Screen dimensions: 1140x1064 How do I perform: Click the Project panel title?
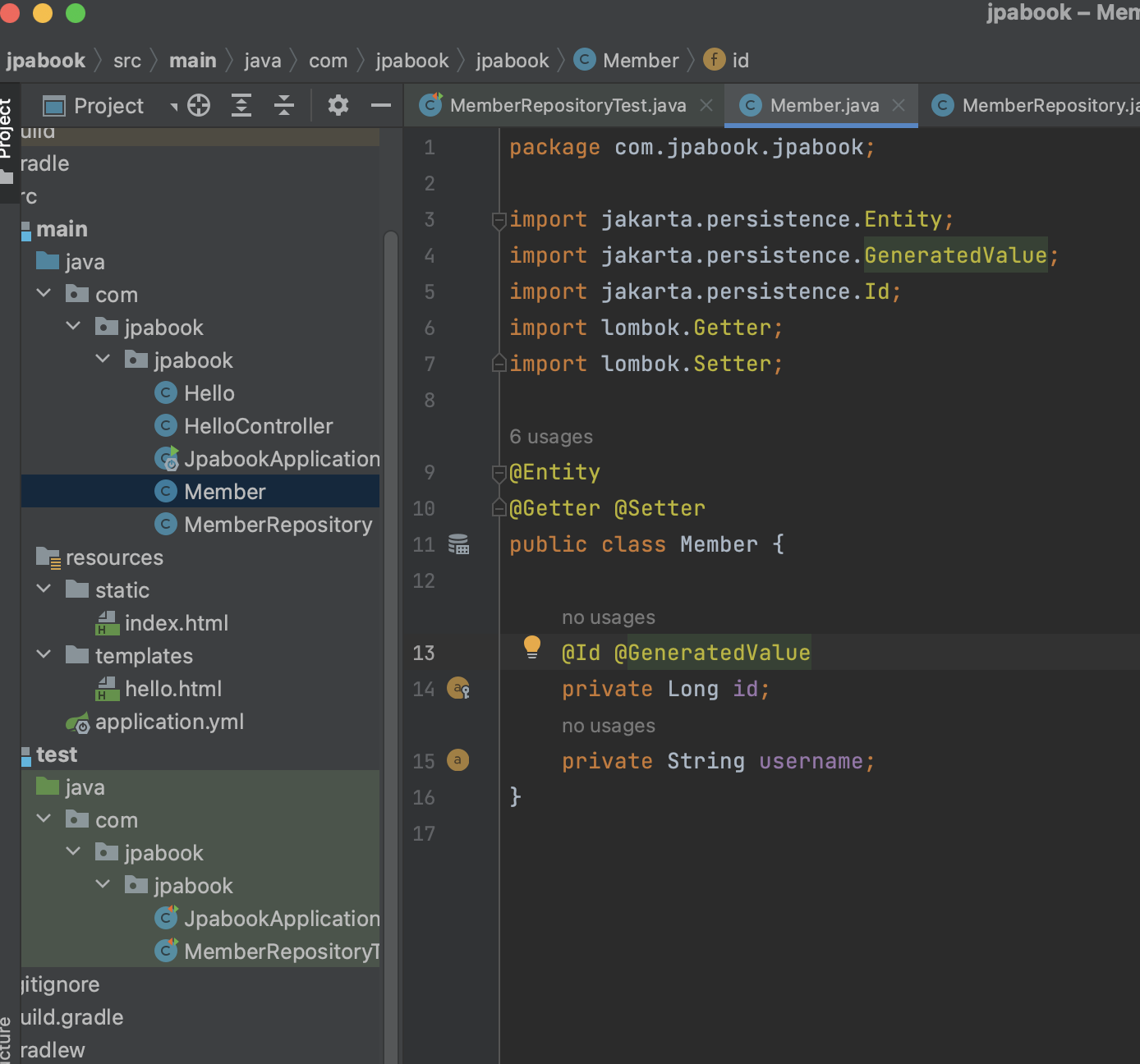coord(108,106)
